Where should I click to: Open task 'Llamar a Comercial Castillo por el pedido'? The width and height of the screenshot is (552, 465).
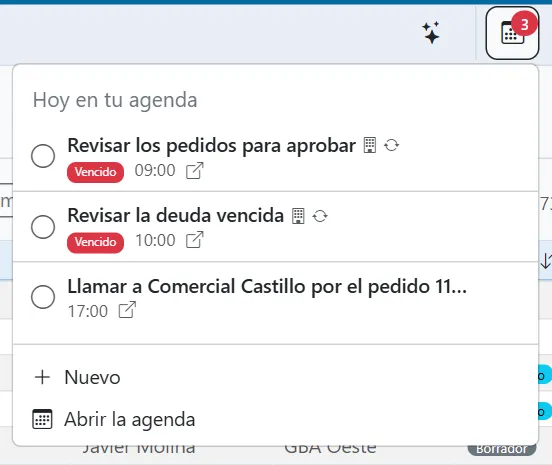click(x=267, y=286)
